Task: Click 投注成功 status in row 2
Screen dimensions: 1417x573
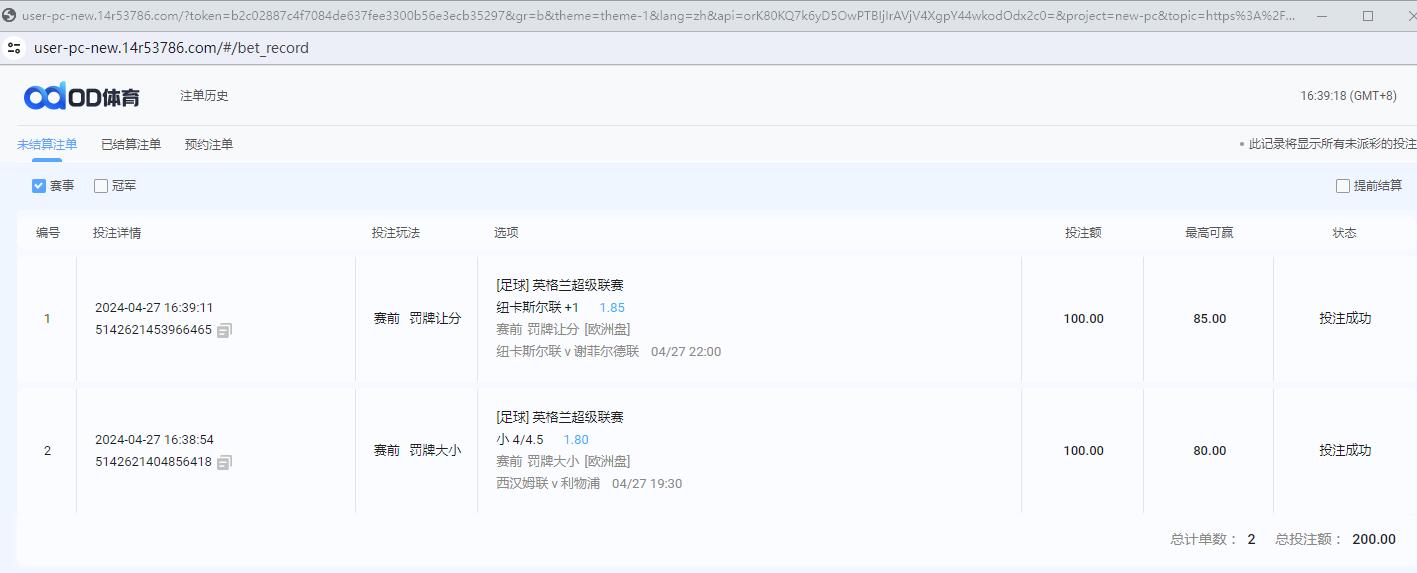Action: [x=1345, y=451]
